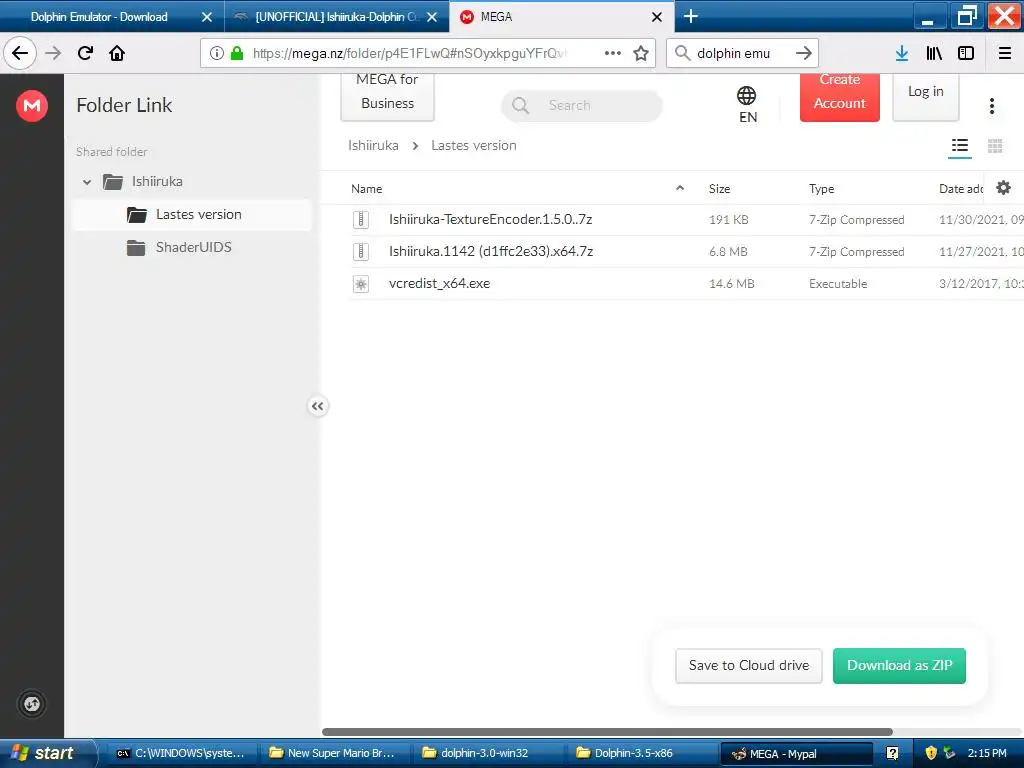Screen dimensions: 1024x768
Task: Sort files by Name column
Action: click(x=366, y=189)
